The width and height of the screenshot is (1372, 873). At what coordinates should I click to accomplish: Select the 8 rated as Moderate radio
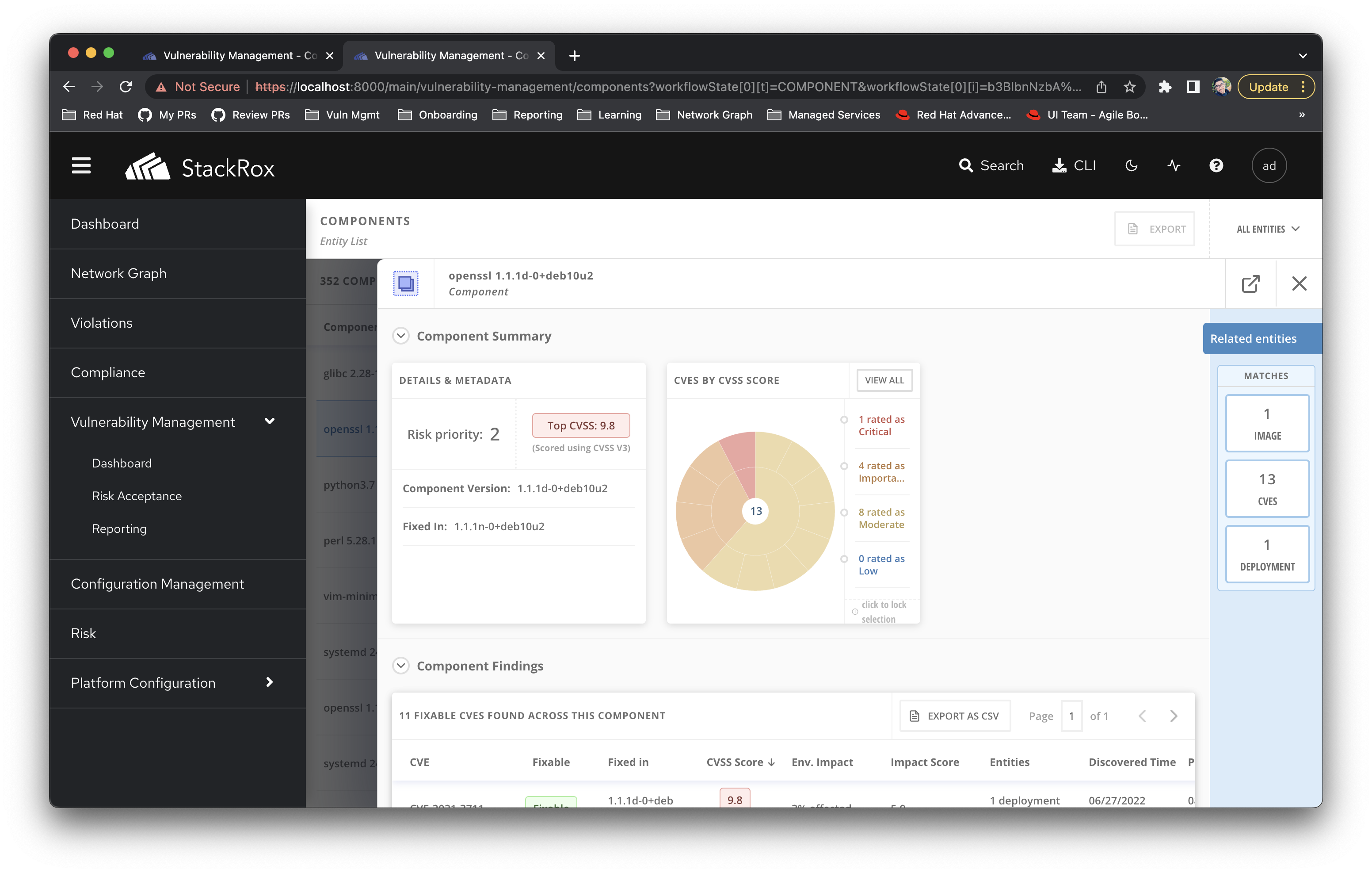pos(844,513)
